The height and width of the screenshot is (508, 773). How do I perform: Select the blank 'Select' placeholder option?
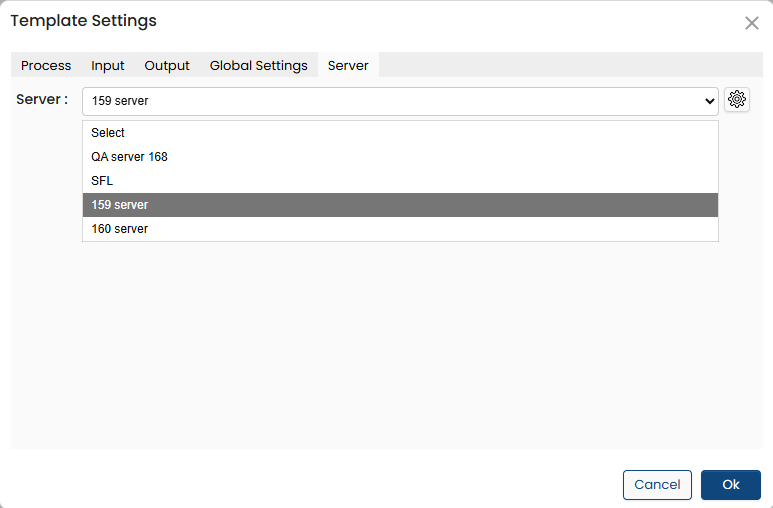(108, 133)
